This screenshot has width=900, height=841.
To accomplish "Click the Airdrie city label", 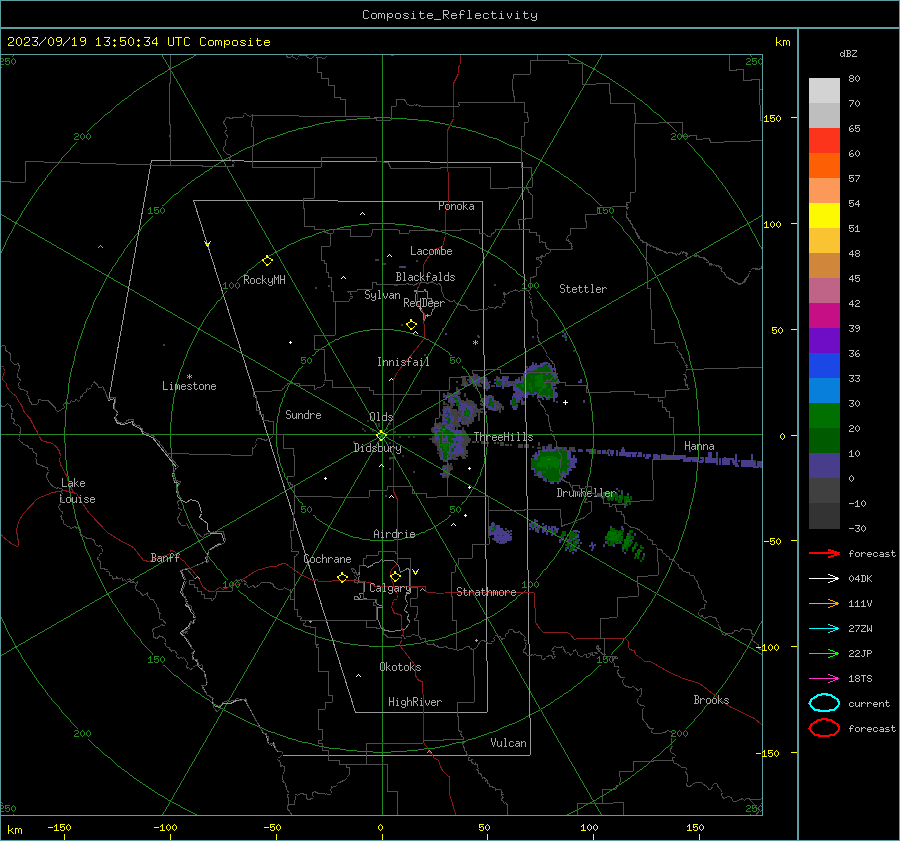I will pyautogui.click(x=394, y=534).
